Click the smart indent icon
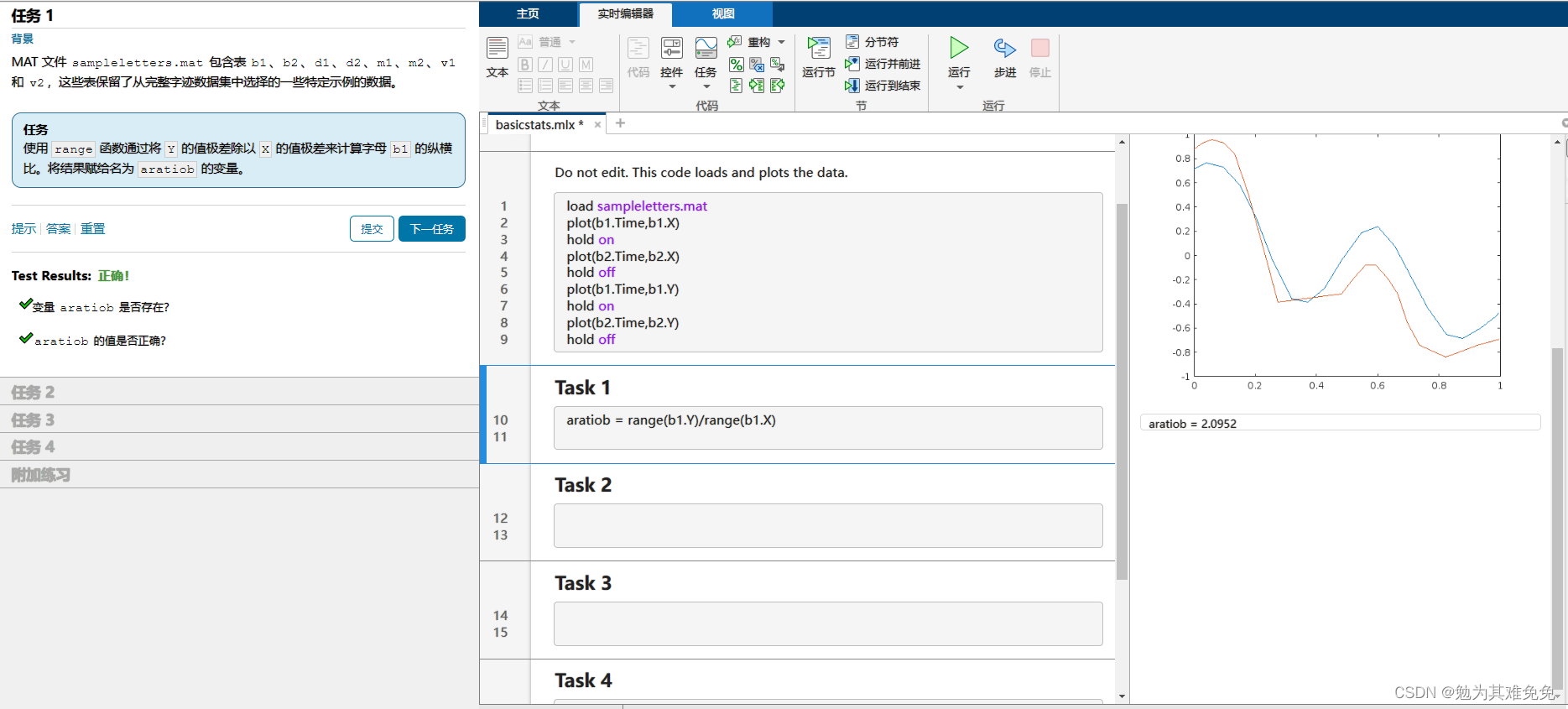Screen dimensions: 1568x709 click(x=736, y=86)
